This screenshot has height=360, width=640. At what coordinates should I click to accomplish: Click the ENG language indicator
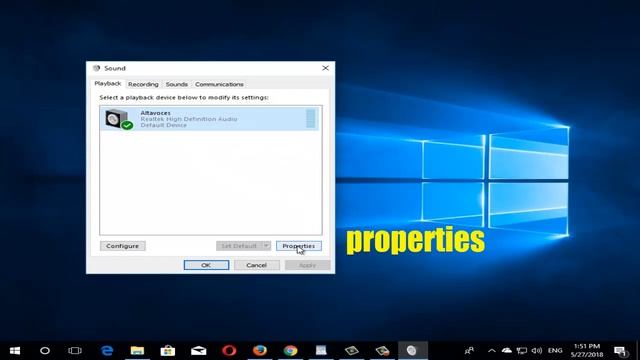pos(555,351)
